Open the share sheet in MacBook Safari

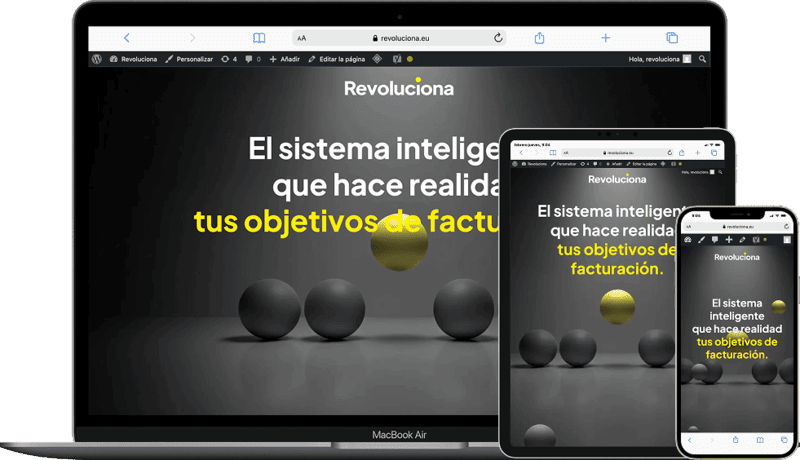coord(539,38)
